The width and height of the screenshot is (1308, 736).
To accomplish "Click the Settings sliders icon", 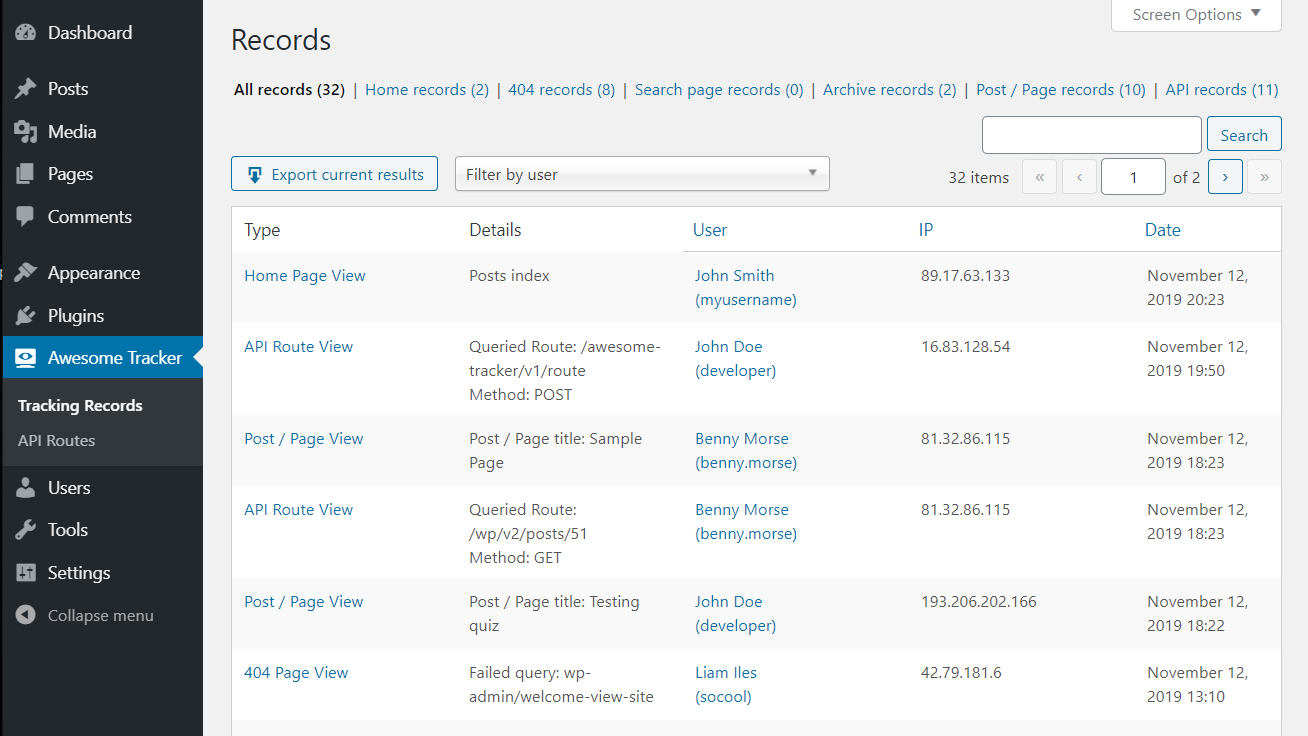I will pyautogui.click(x=26, y=573).
